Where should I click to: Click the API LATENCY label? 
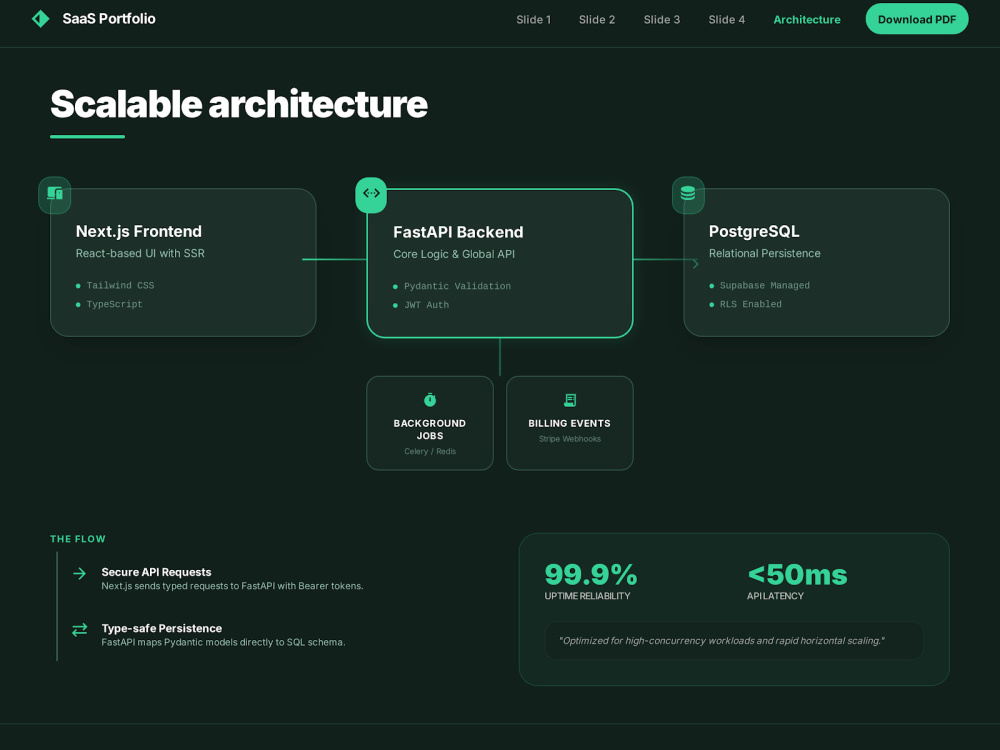[x=776, y=596]
